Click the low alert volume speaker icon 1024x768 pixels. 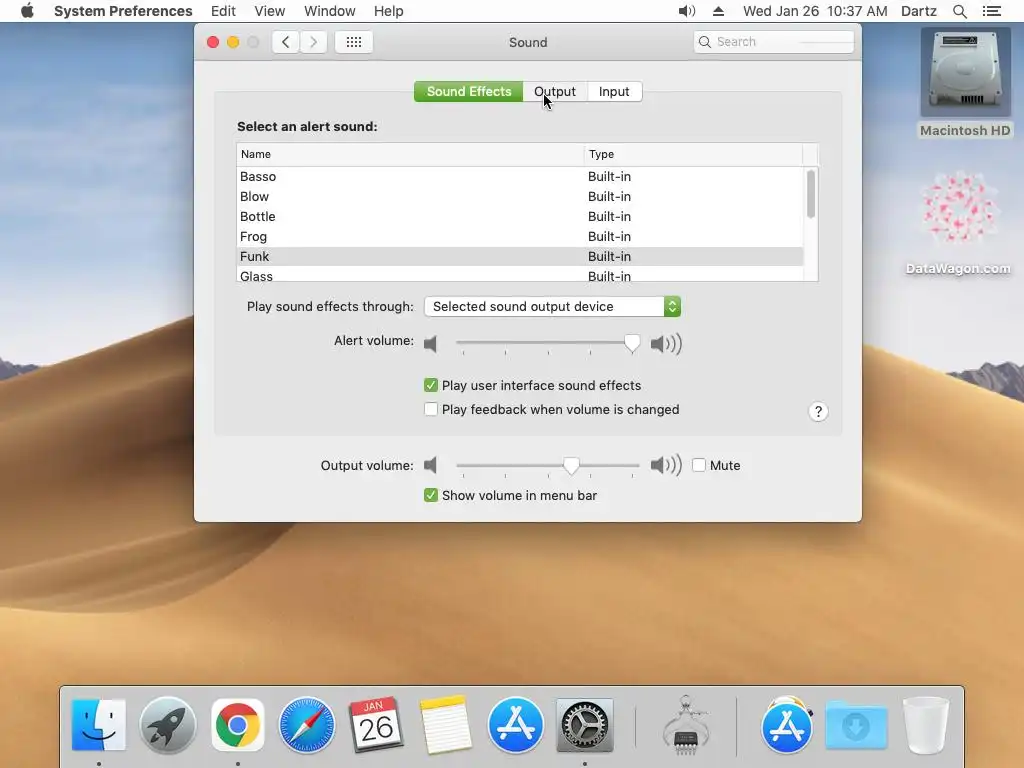point(430,344)
